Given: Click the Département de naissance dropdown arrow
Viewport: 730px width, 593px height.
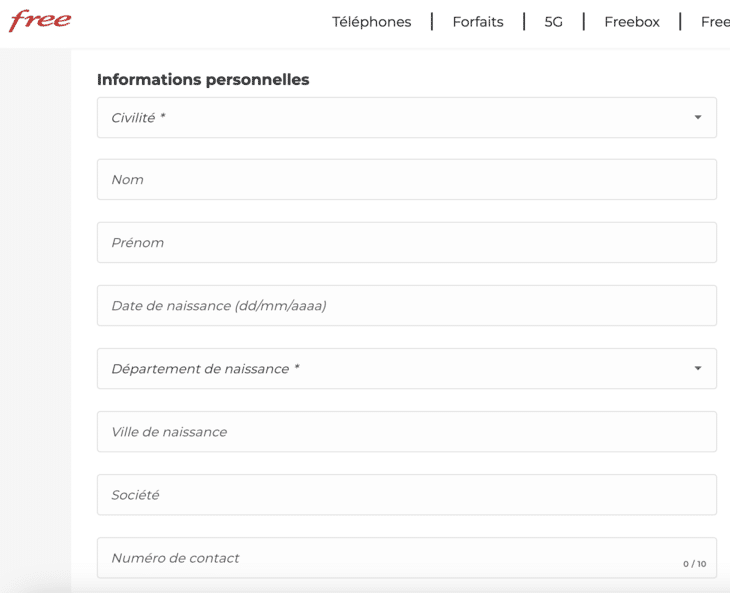Looking at the screenshot, I should coord(697,369).
